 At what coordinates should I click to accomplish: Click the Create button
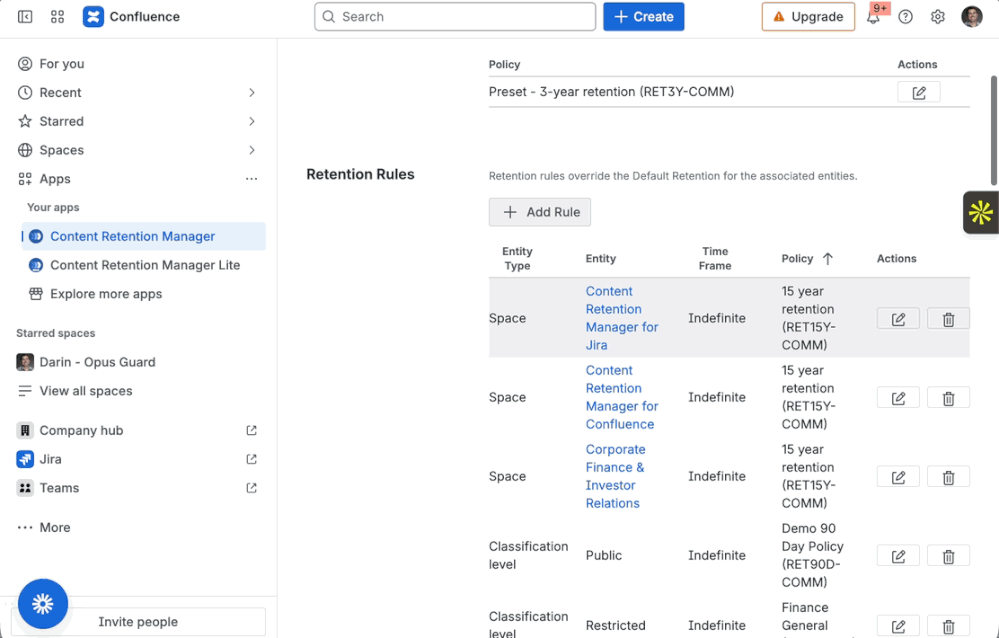[643, 17]
